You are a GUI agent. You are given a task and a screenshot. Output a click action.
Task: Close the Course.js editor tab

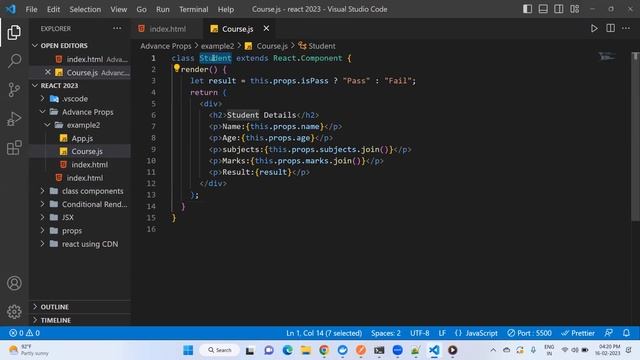point(266,29)
